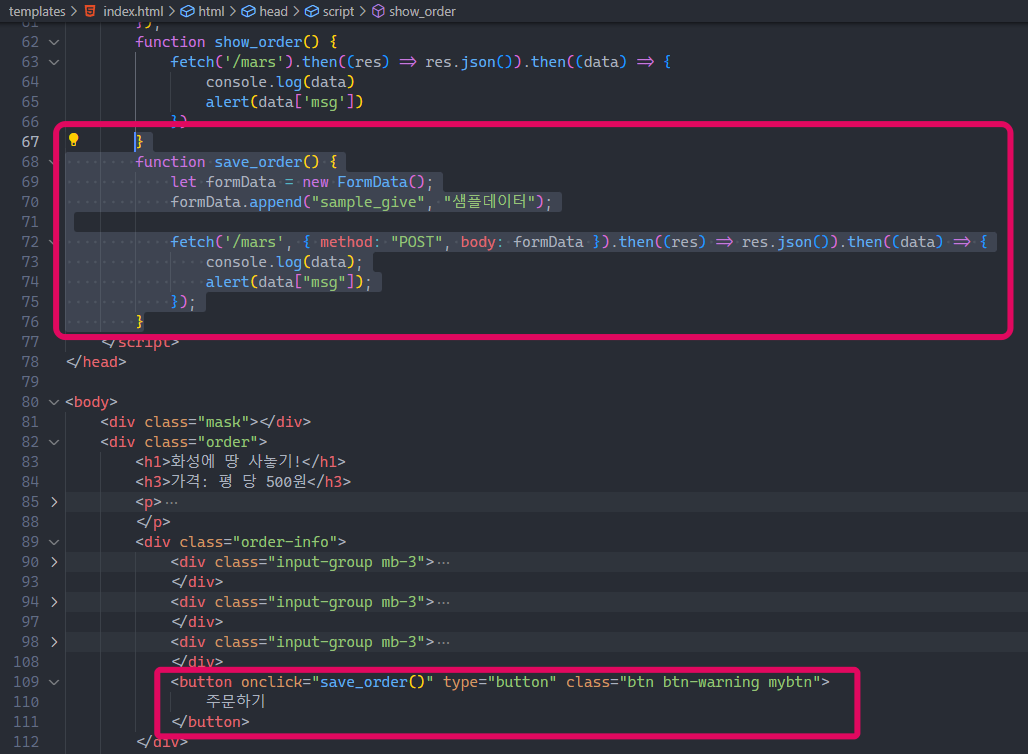Viewport: 1028px width, 754px height.
Task: Click the HTML5 file icon in breadcrumb
Action: click(x=90, y=11)
